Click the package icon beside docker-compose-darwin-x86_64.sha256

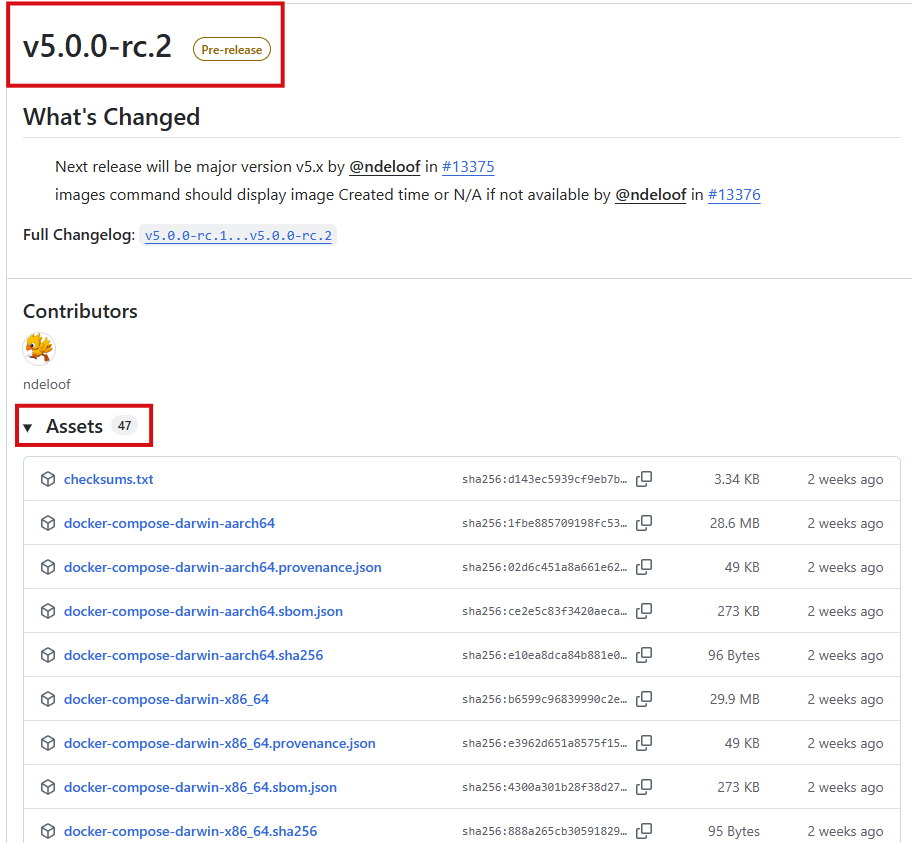[x=48, y=831]
